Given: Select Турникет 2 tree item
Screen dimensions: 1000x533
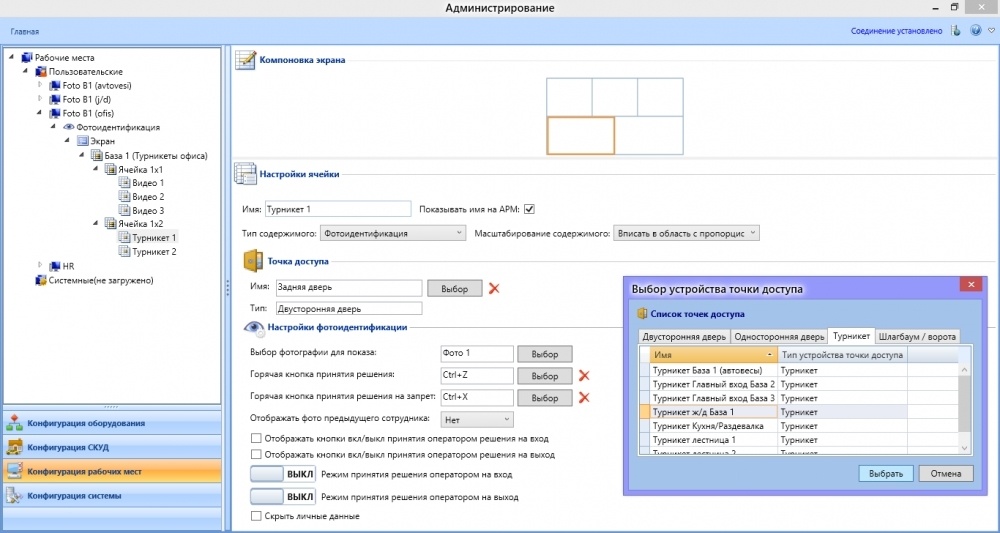Looking at the screenshot, I should (154, 252).
